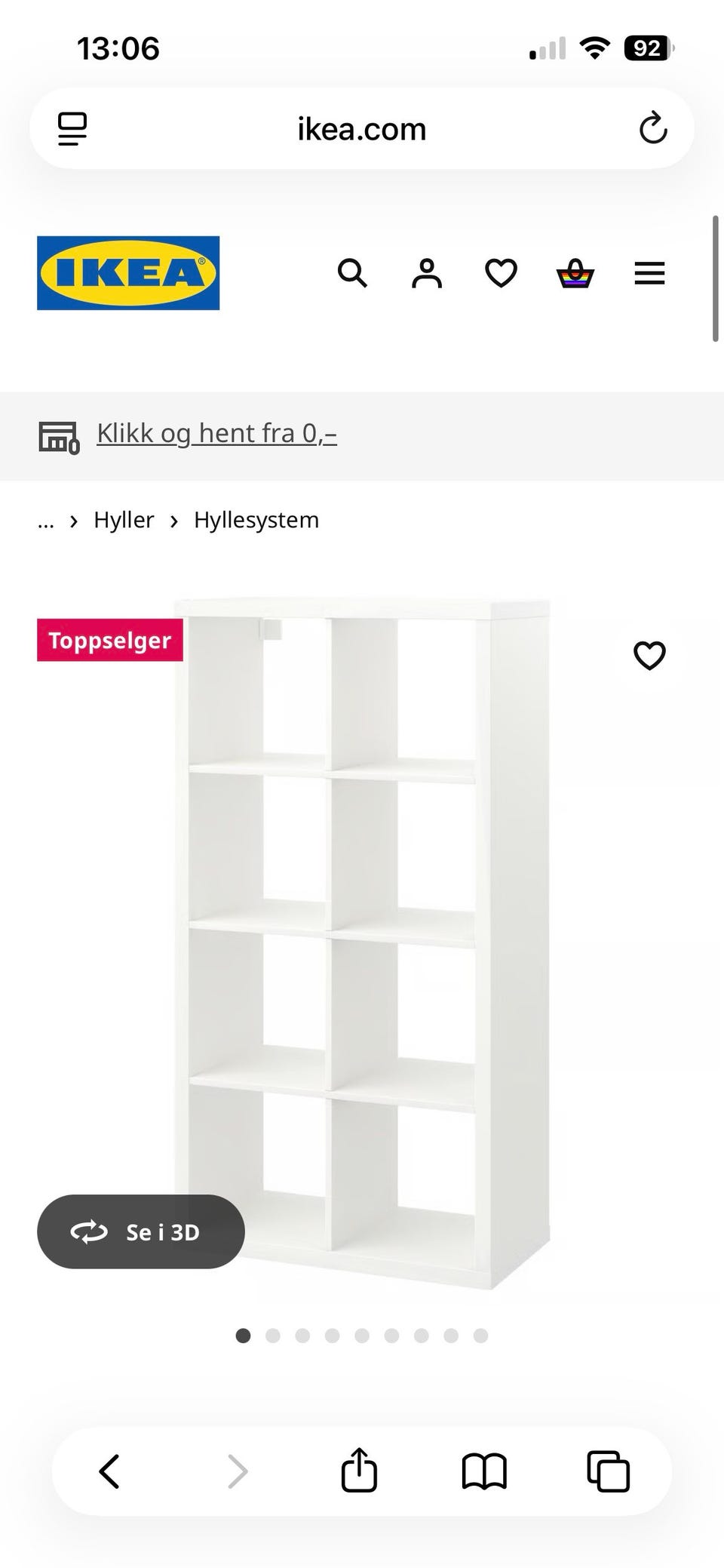This screenshot has height=1568, width=724.
Task: Share the page from Safari toolbar
Action: tap(359, 1470)
